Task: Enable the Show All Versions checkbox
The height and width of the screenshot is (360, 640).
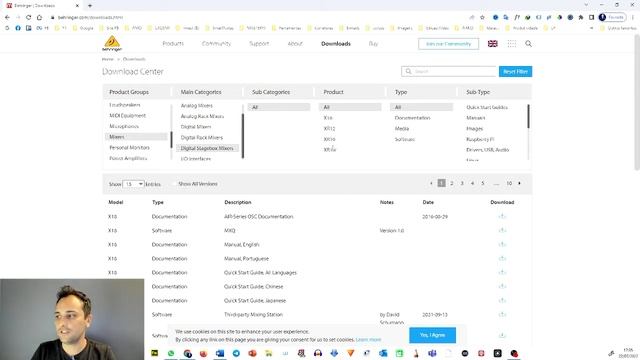Action: (x=174, y=184)
